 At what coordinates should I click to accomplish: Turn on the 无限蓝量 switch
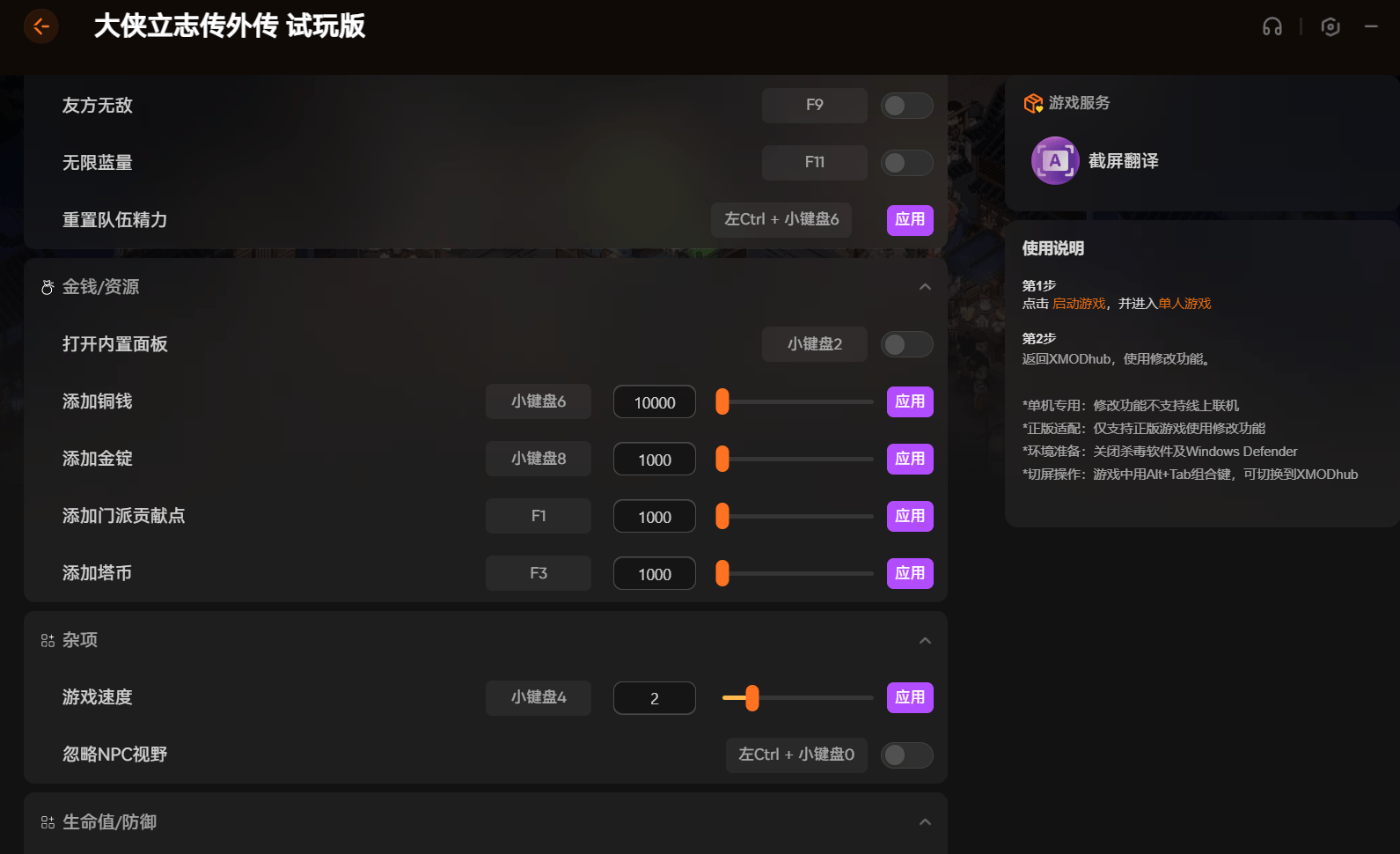(906, 163)
